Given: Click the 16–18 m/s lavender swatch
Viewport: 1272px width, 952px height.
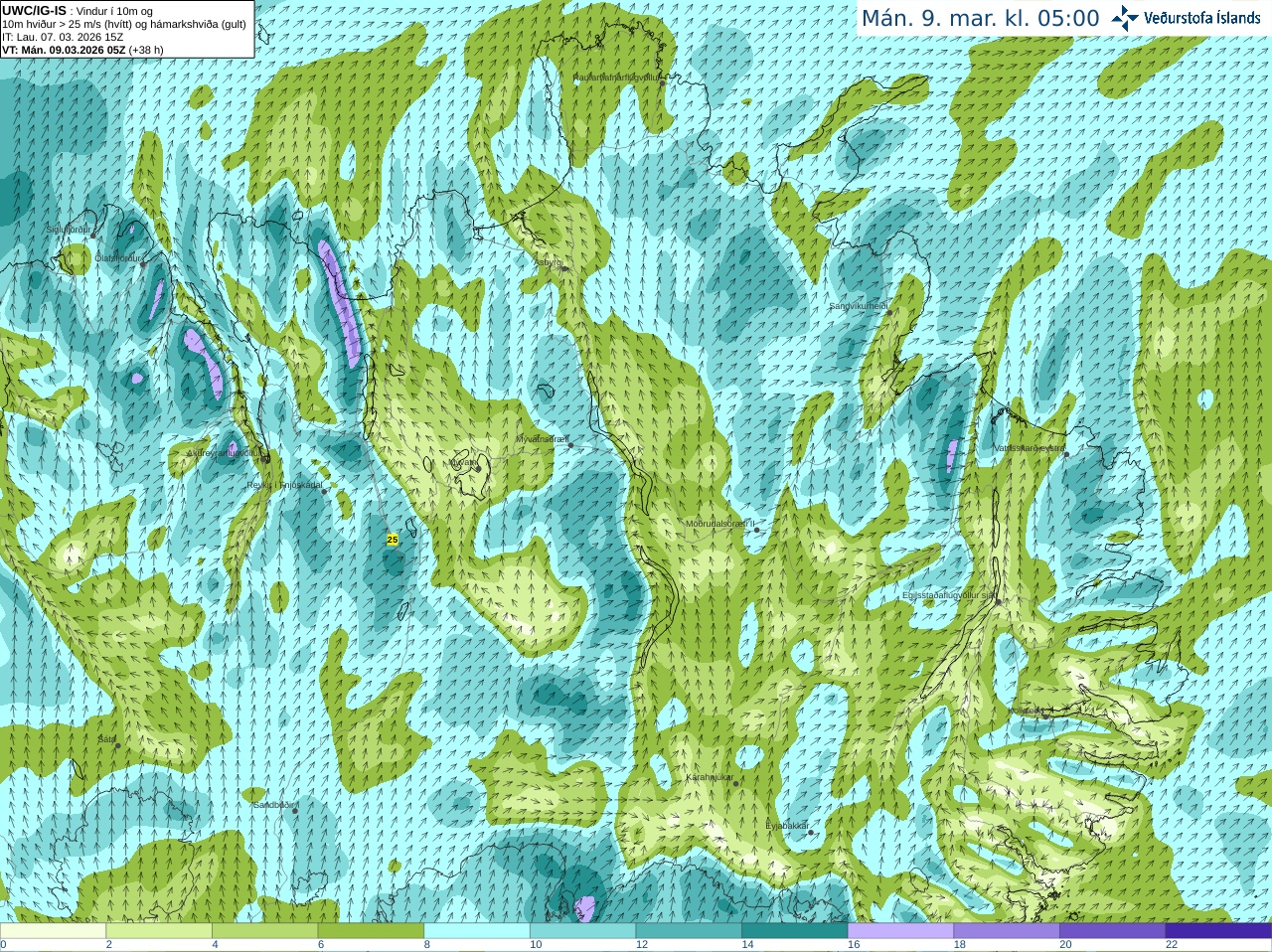Looking at the screenshot, I should click(900, 931).
